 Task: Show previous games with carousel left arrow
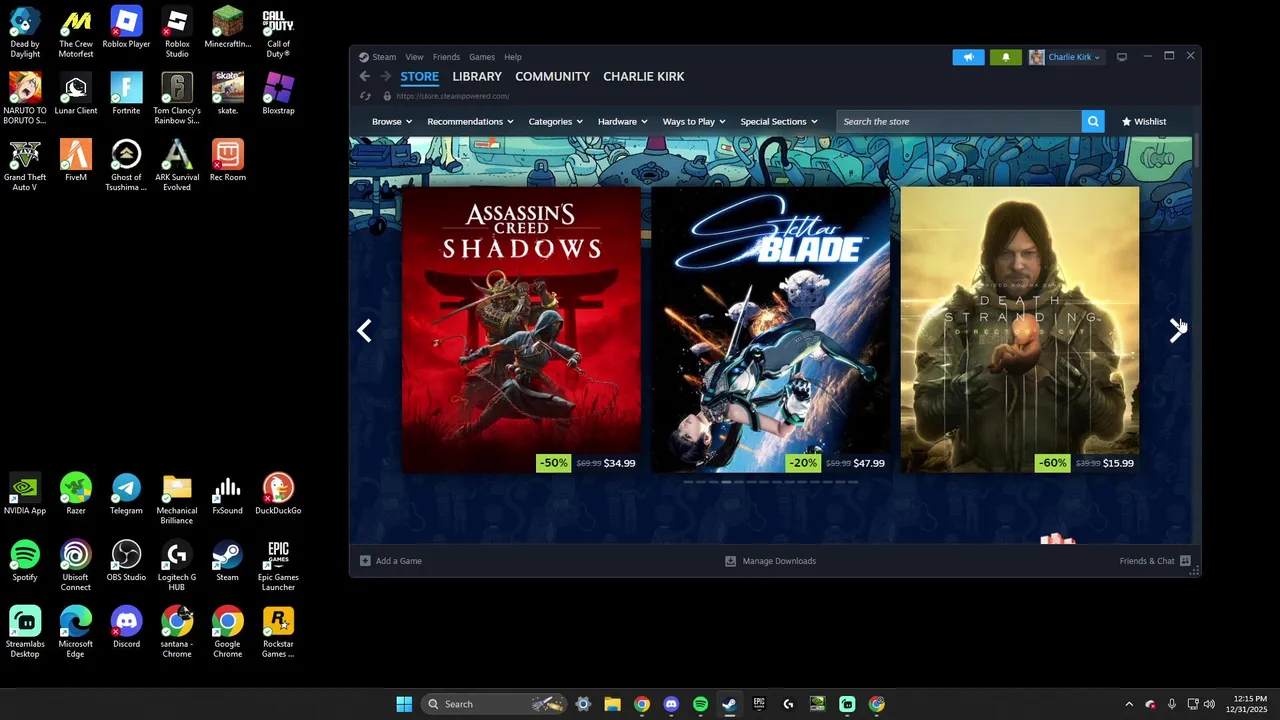point(365,331)
